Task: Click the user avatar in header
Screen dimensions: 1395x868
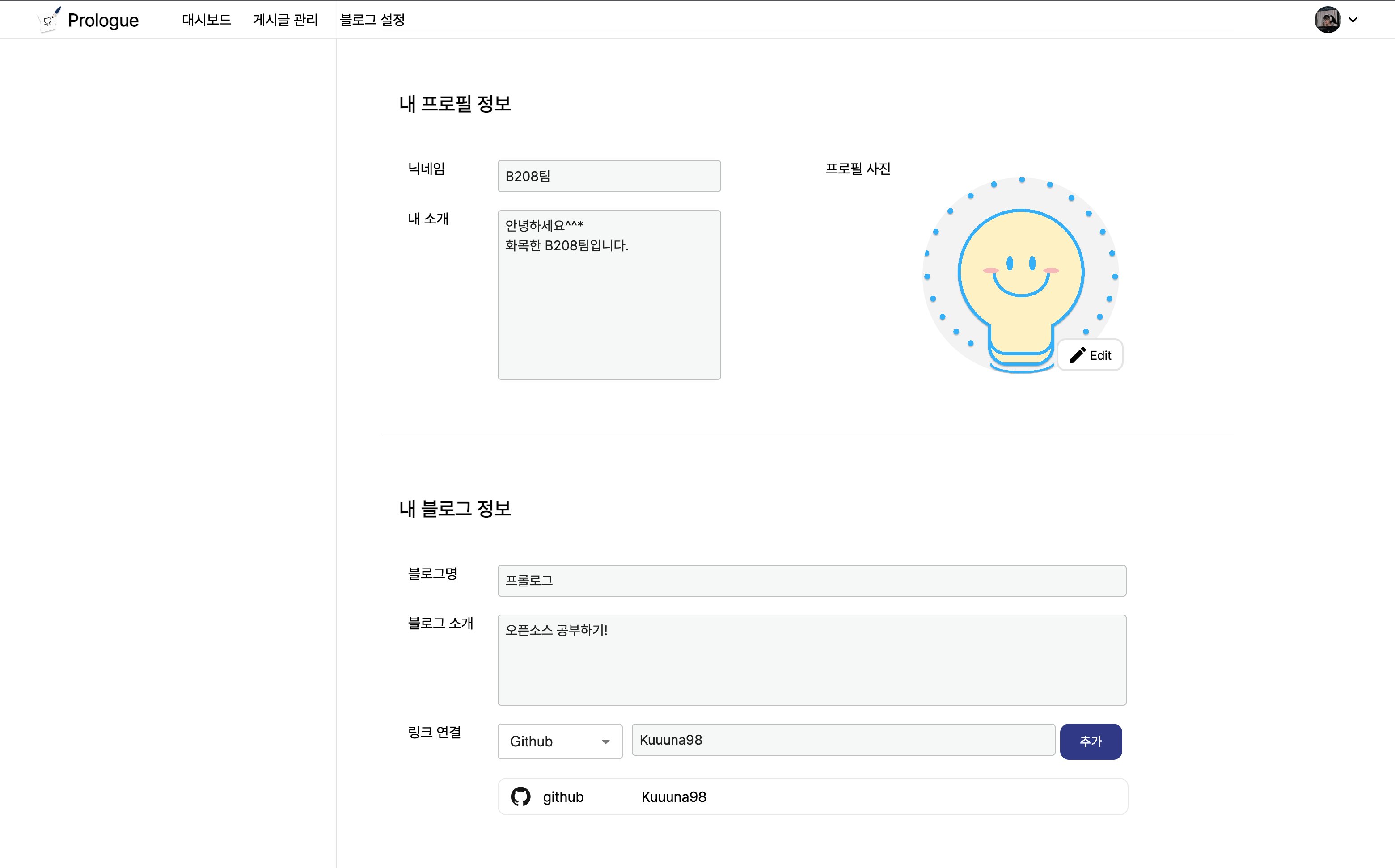Action: (1327, 20)
